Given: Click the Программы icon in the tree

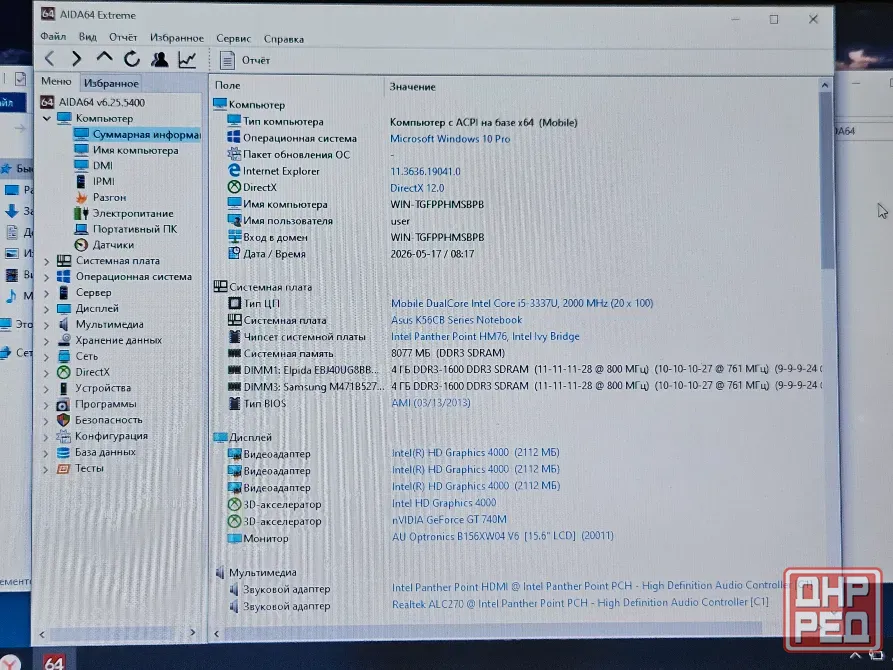Looking at the screenshot, I should click(63, 405).
